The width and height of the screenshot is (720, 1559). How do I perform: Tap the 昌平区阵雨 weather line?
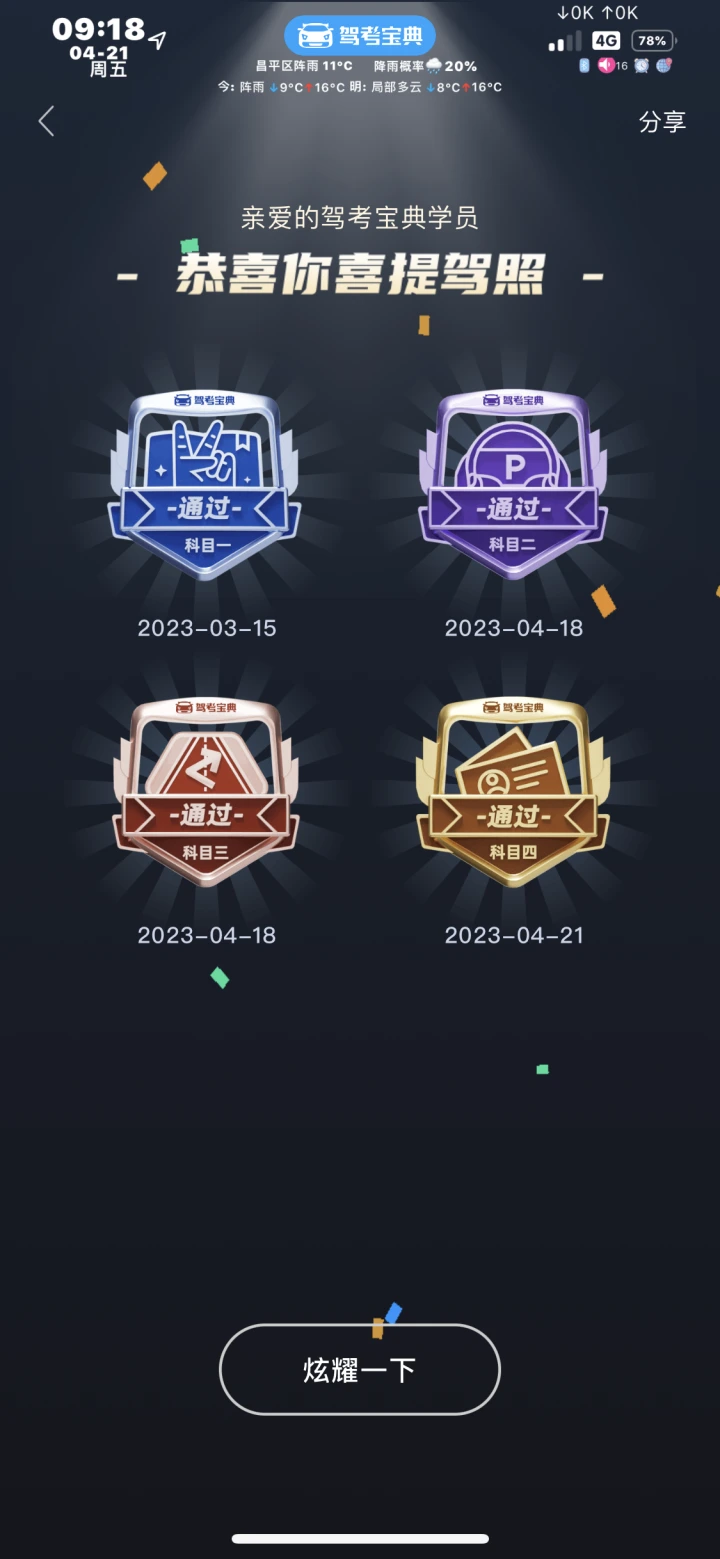click(304, 66)
